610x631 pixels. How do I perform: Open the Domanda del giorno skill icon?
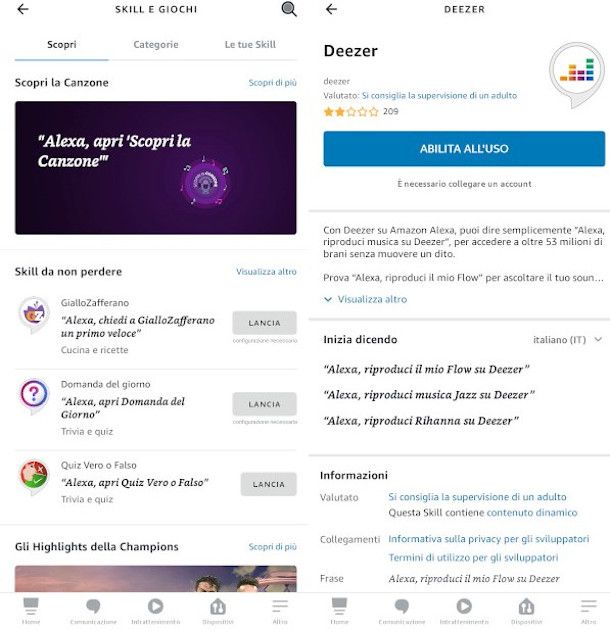[34, 396]
